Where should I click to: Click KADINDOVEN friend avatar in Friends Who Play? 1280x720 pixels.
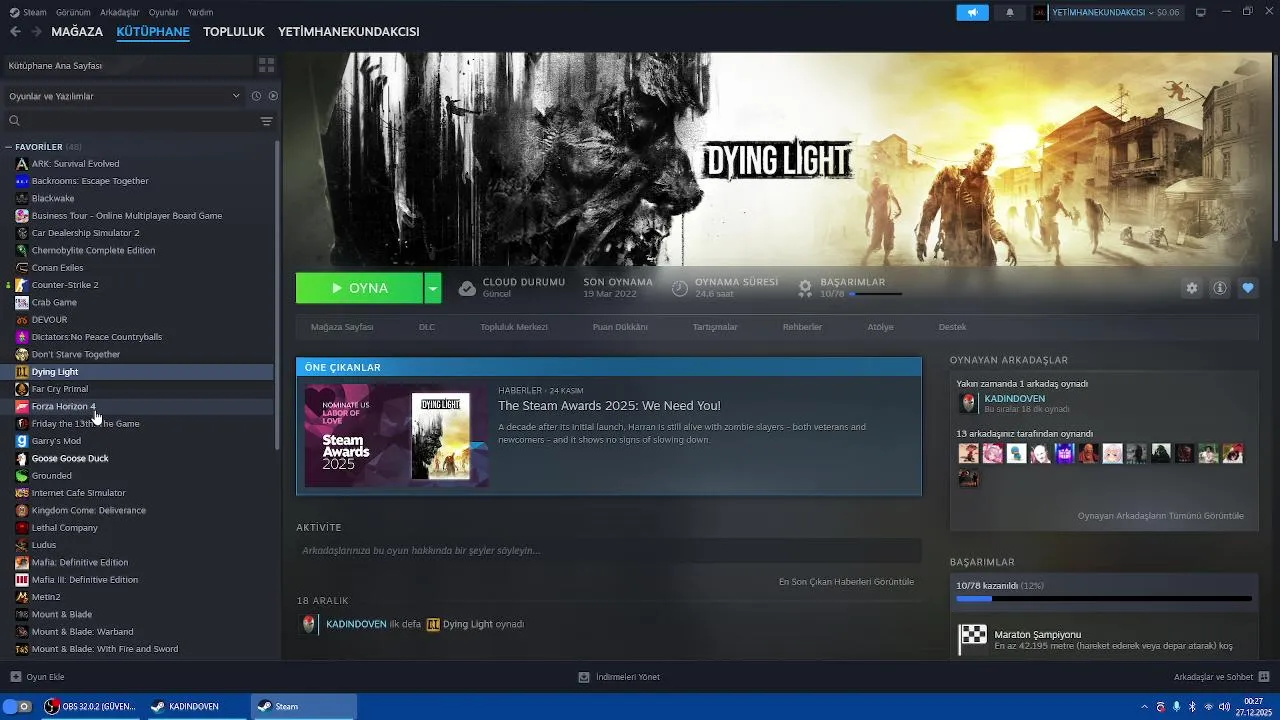tap(968, 403)
